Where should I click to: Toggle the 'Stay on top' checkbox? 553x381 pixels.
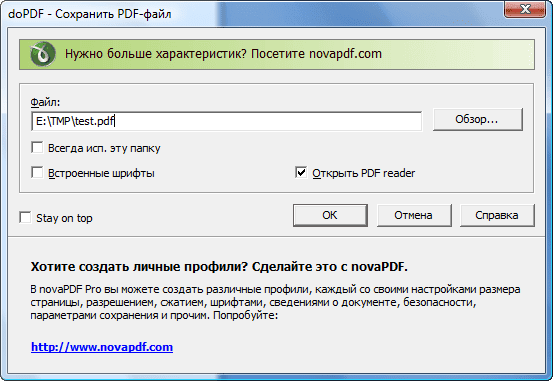tap(25, 217)
